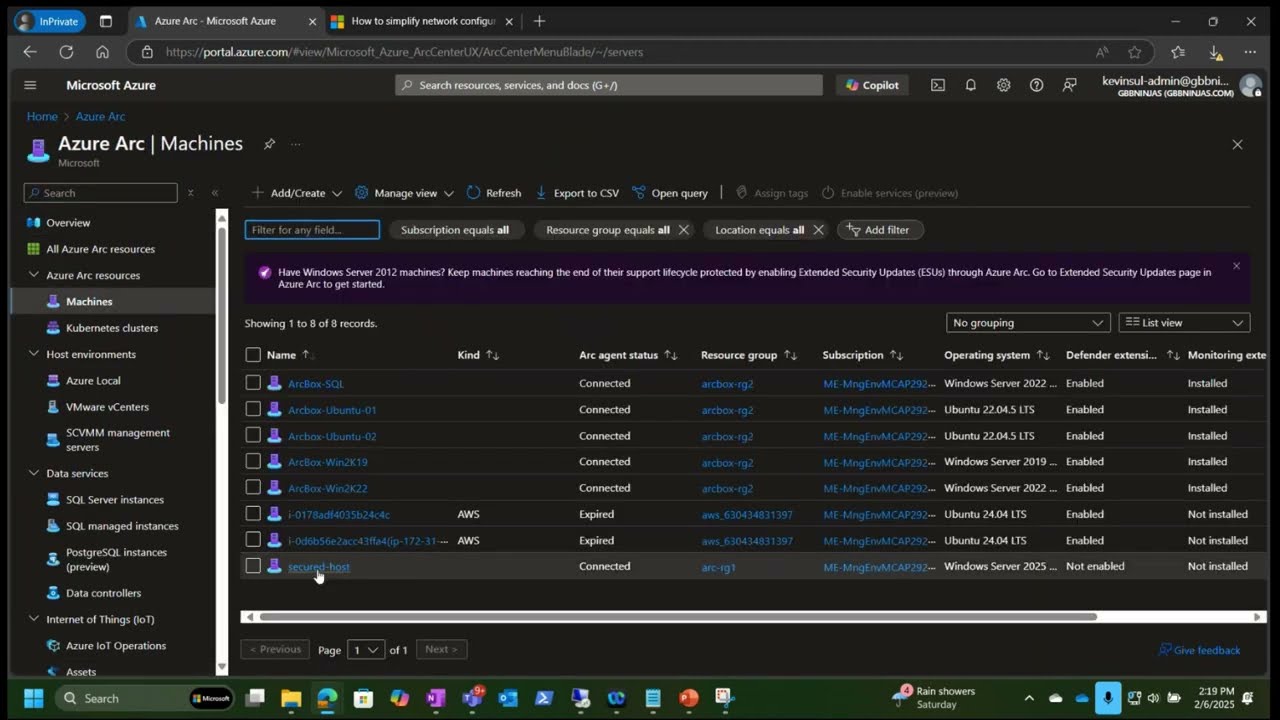This screenshot has width=1280, height=720.
Task: Collapse the left navigation menu
Action: tap(215, 193)
